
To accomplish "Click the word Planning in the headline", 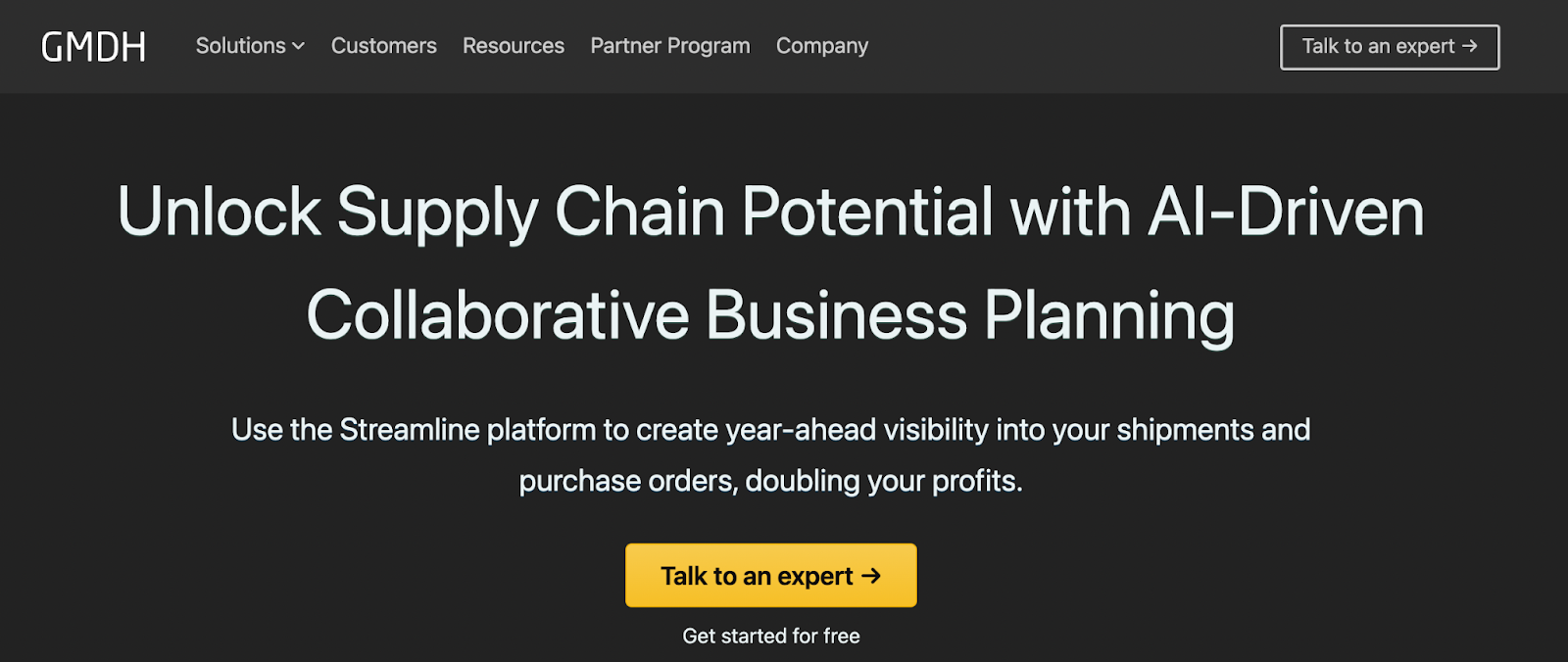I will coord(1108,315).
